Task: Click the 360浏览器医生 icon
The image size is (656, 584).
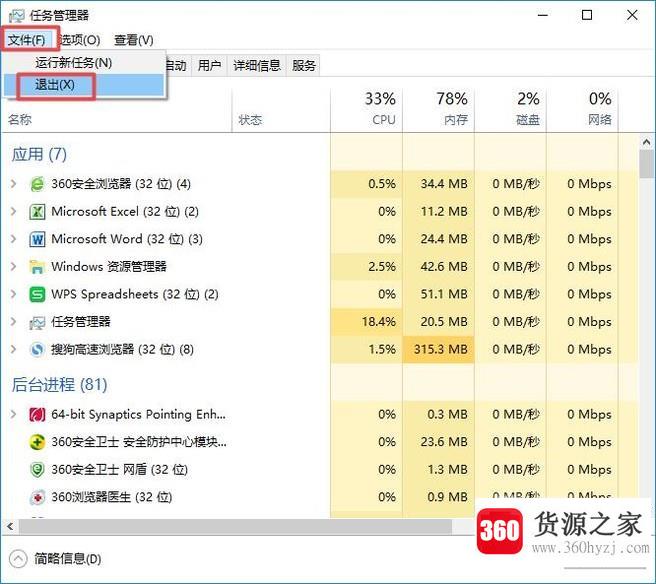Action: (37, 497)
